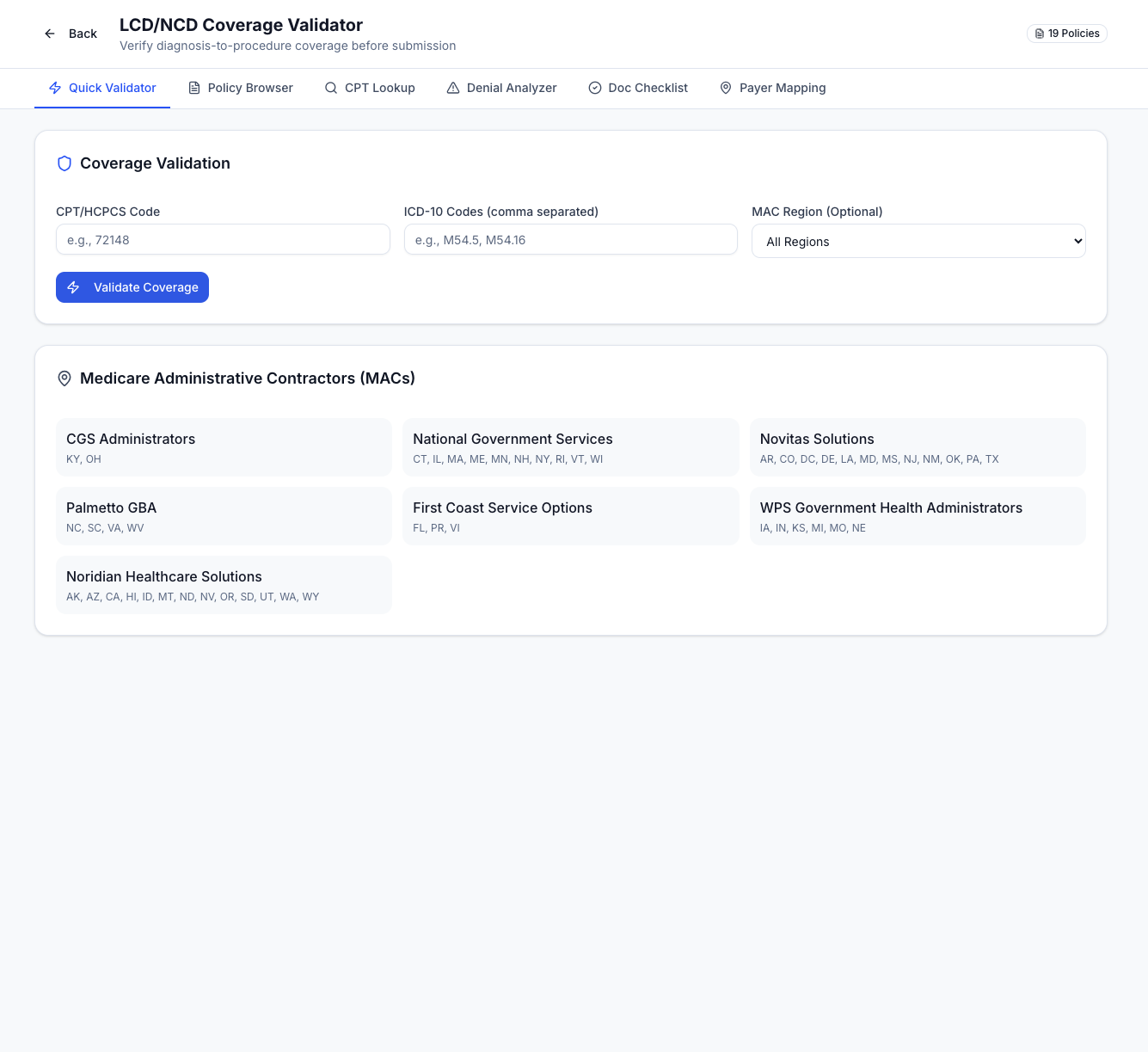Switch to the Quick Validator tab

click(x=102, y=88)
